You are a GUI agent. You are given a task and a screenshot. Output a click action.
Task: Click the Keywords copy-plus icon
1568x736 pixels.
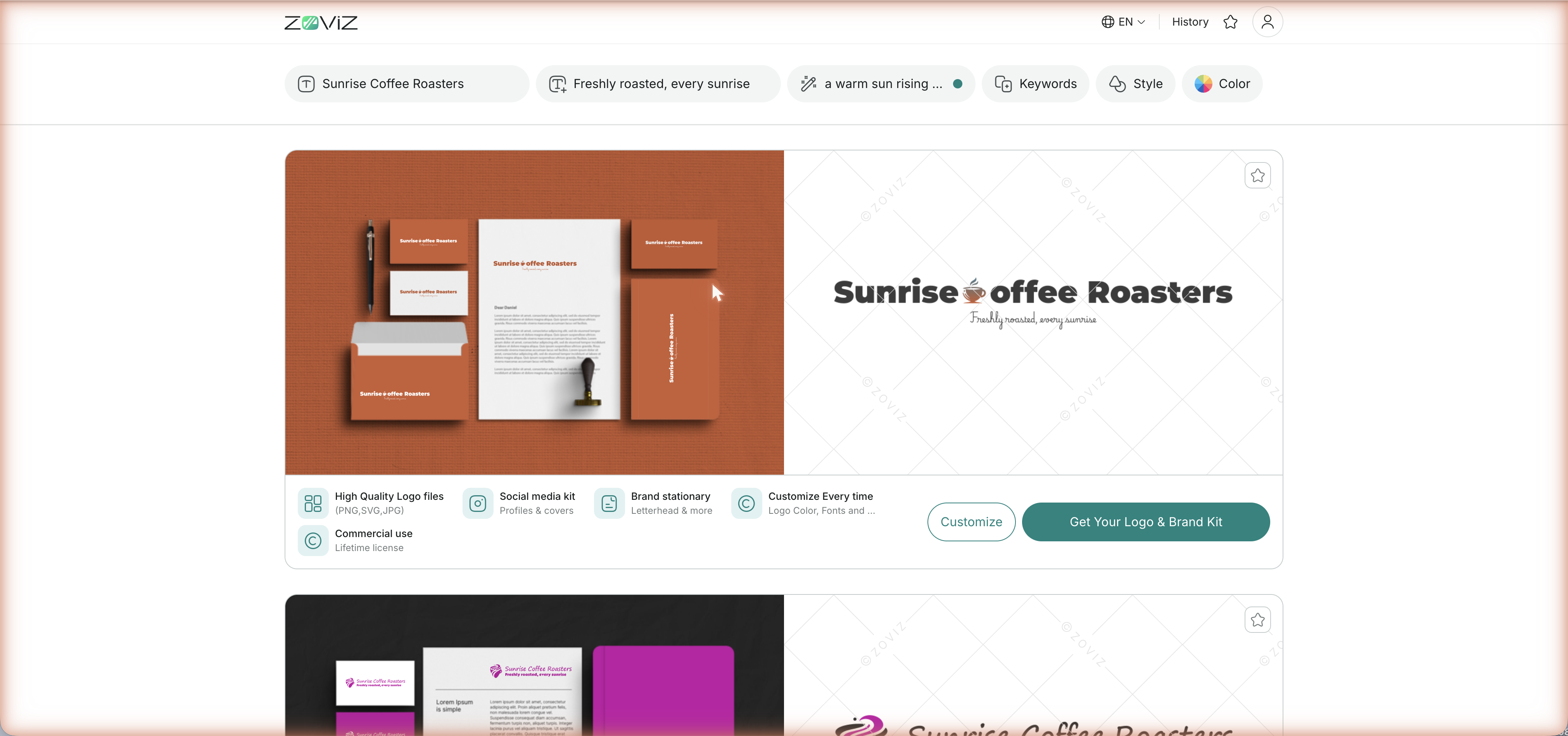(x=1003, y=83)
